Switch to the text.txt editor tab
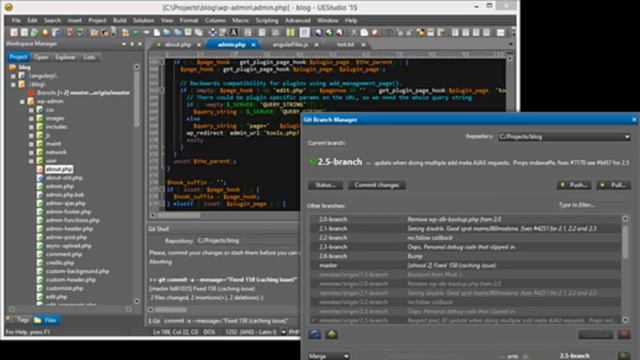 (x=345, y=44)
